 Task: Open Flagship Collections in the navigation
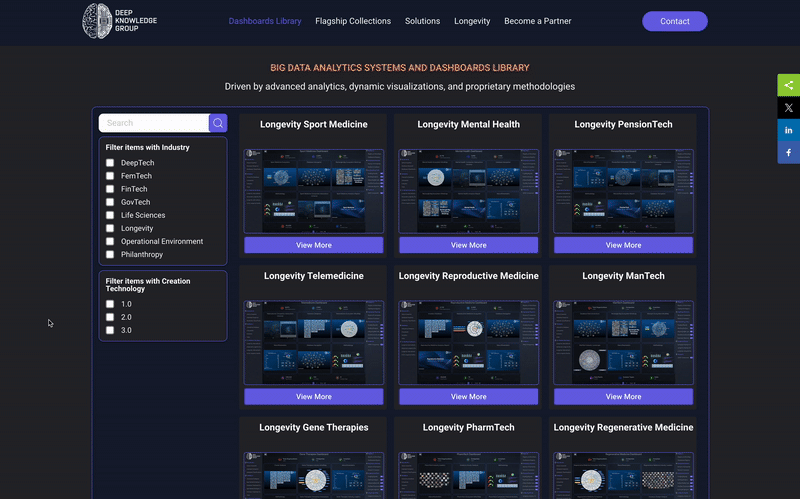[x=353, y=21]
